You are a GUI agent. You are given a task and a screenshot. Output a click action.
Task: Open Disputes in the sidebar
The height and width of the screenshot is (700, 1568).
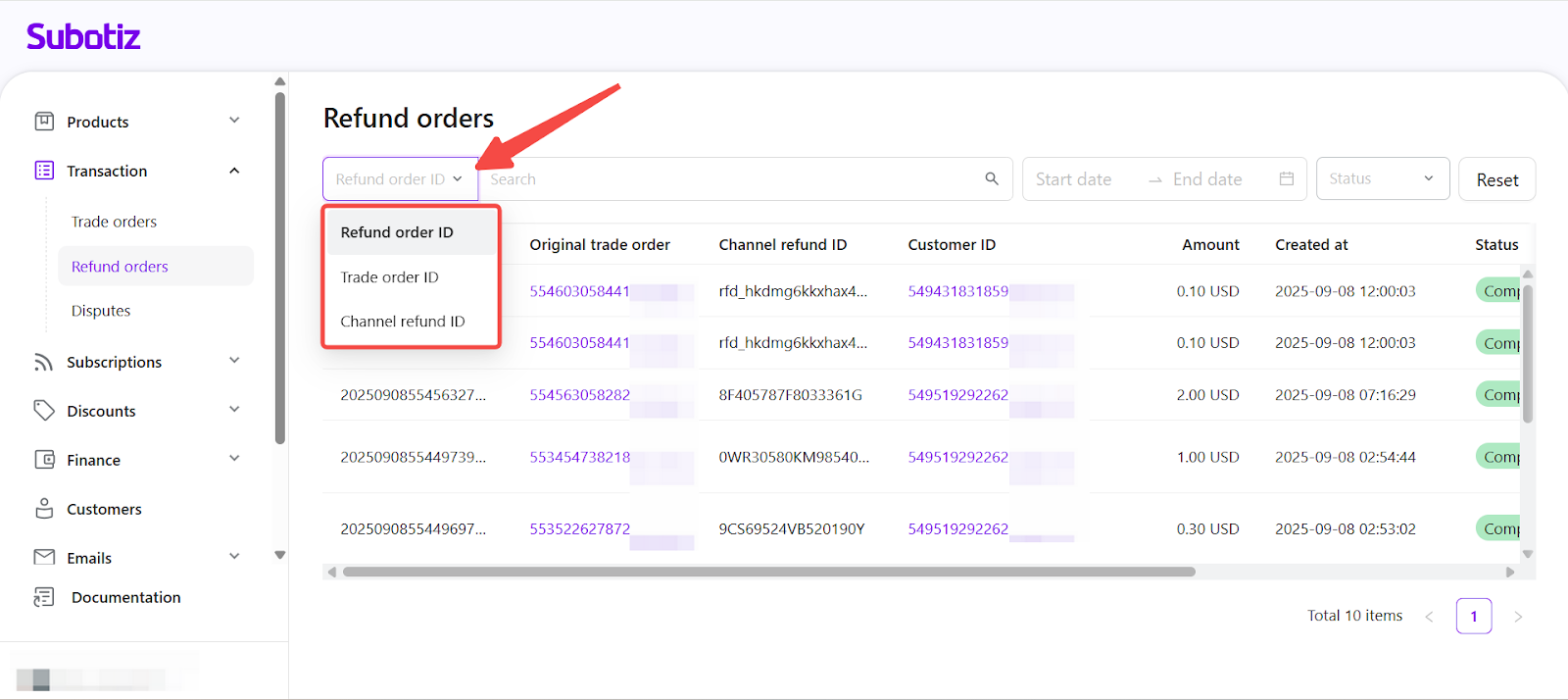101,311
